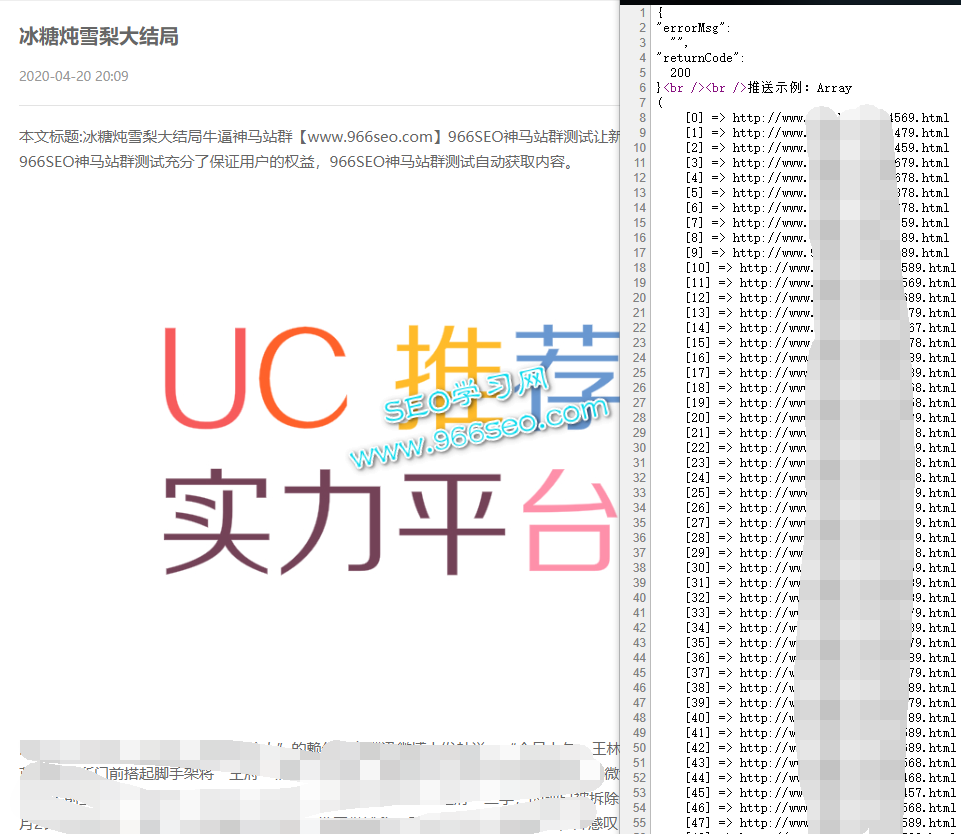The height and width of the screenshot is (834, 961).
Task: Click gutter line number 37
Action: (x=640, y=553)
